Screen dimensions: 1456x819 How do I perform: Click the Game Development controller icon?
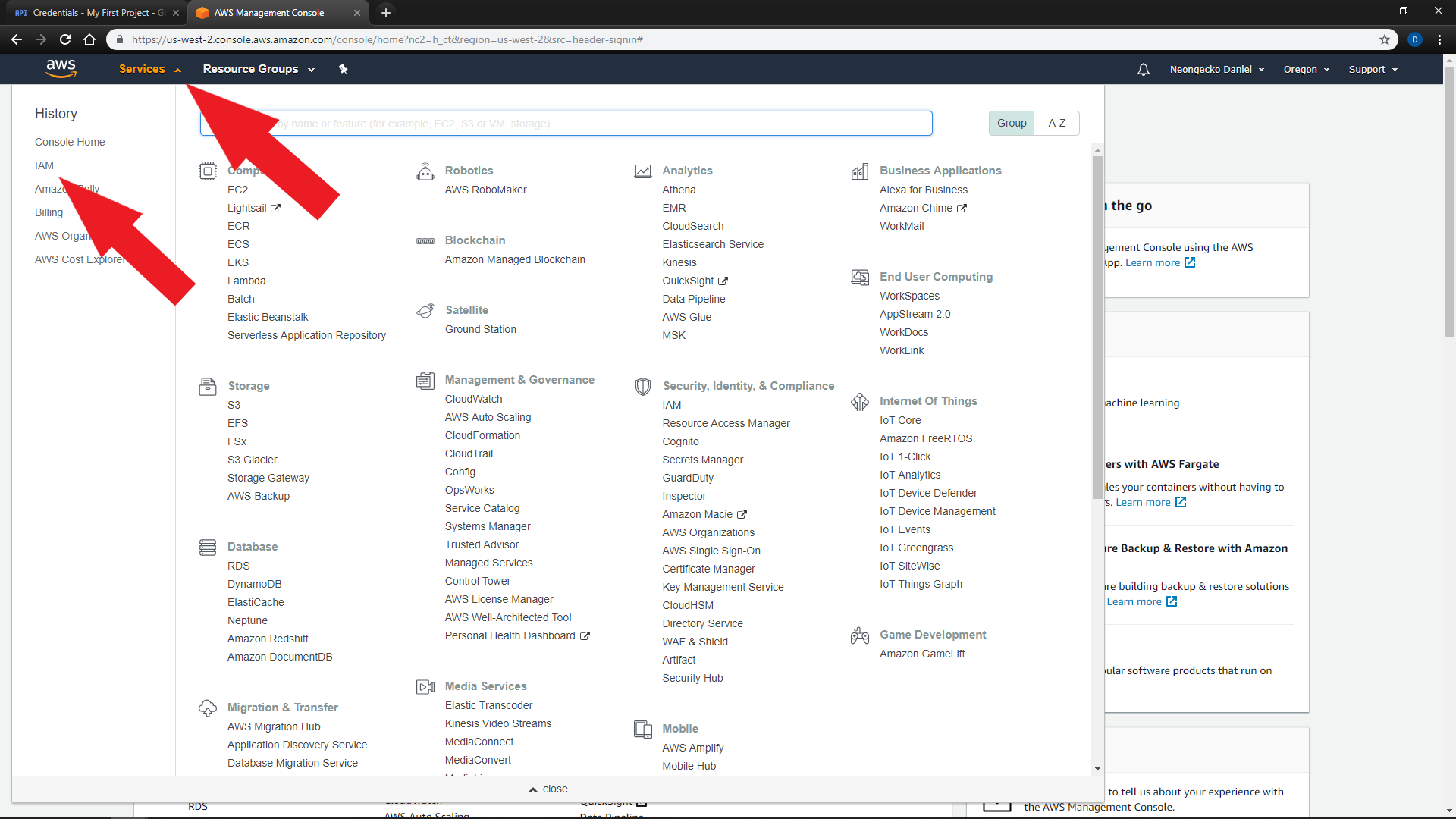click(x=860, y=635)
